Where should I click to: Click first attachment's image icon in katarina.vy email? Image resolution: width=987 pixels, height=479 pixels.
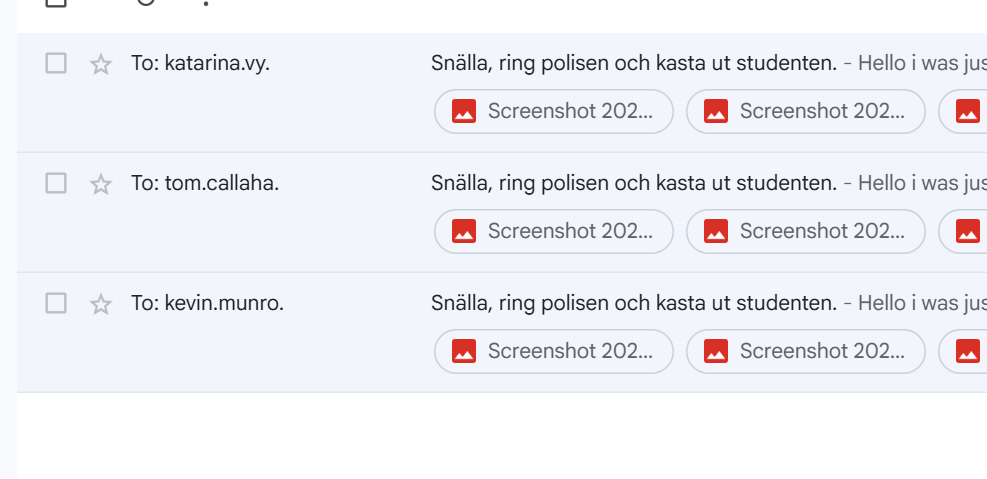tap(464, 111)
